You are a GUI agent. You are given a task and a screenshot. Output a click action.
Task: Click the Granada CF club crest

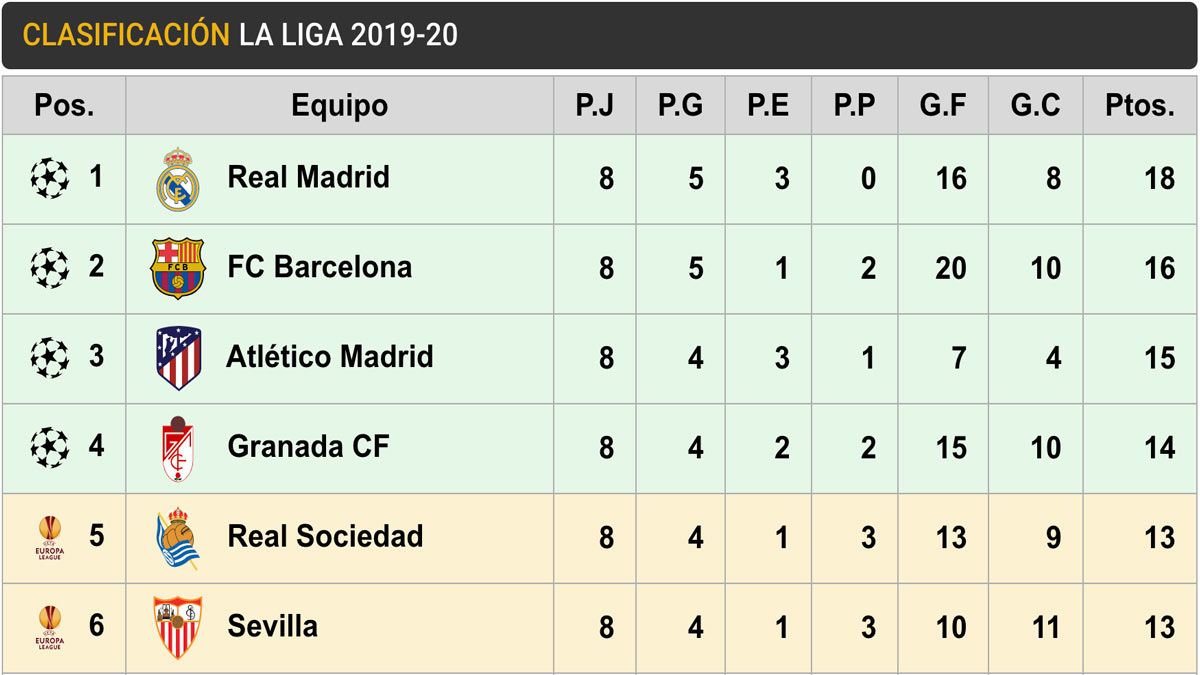178,448
